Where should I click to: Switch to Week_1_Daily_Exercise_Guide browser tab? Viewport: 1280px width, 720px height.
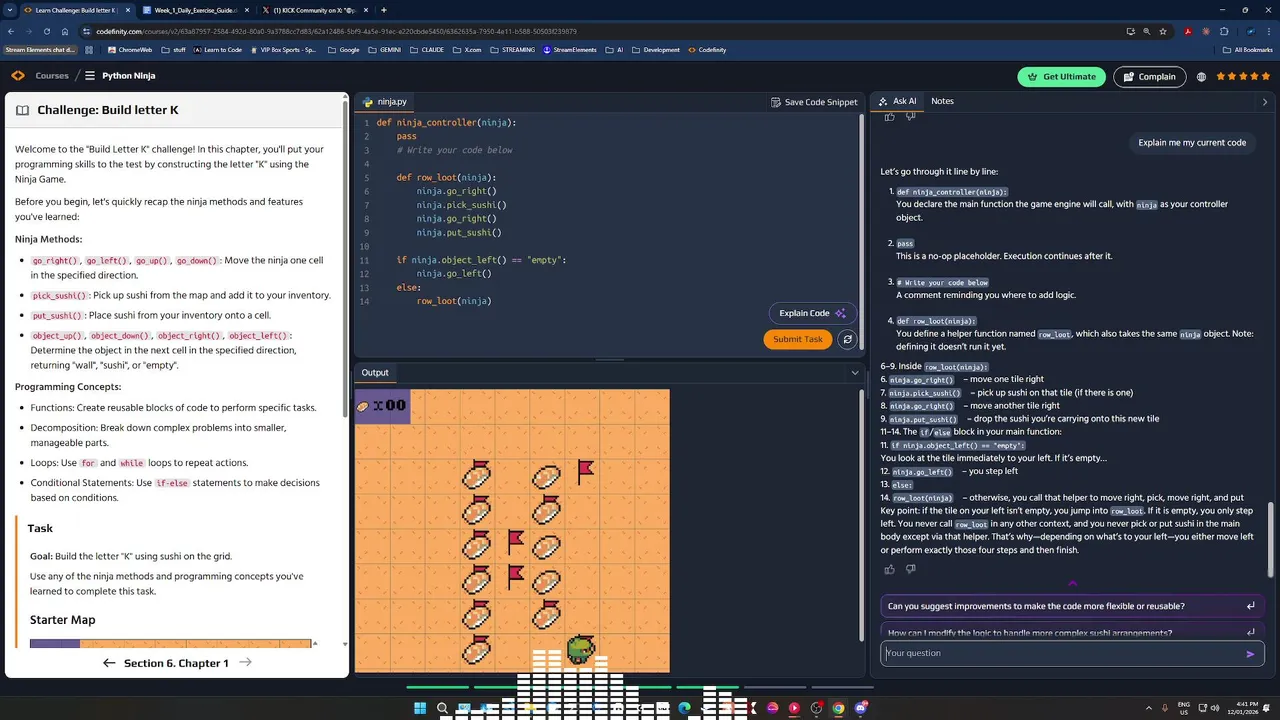click(x=194, y=10)
